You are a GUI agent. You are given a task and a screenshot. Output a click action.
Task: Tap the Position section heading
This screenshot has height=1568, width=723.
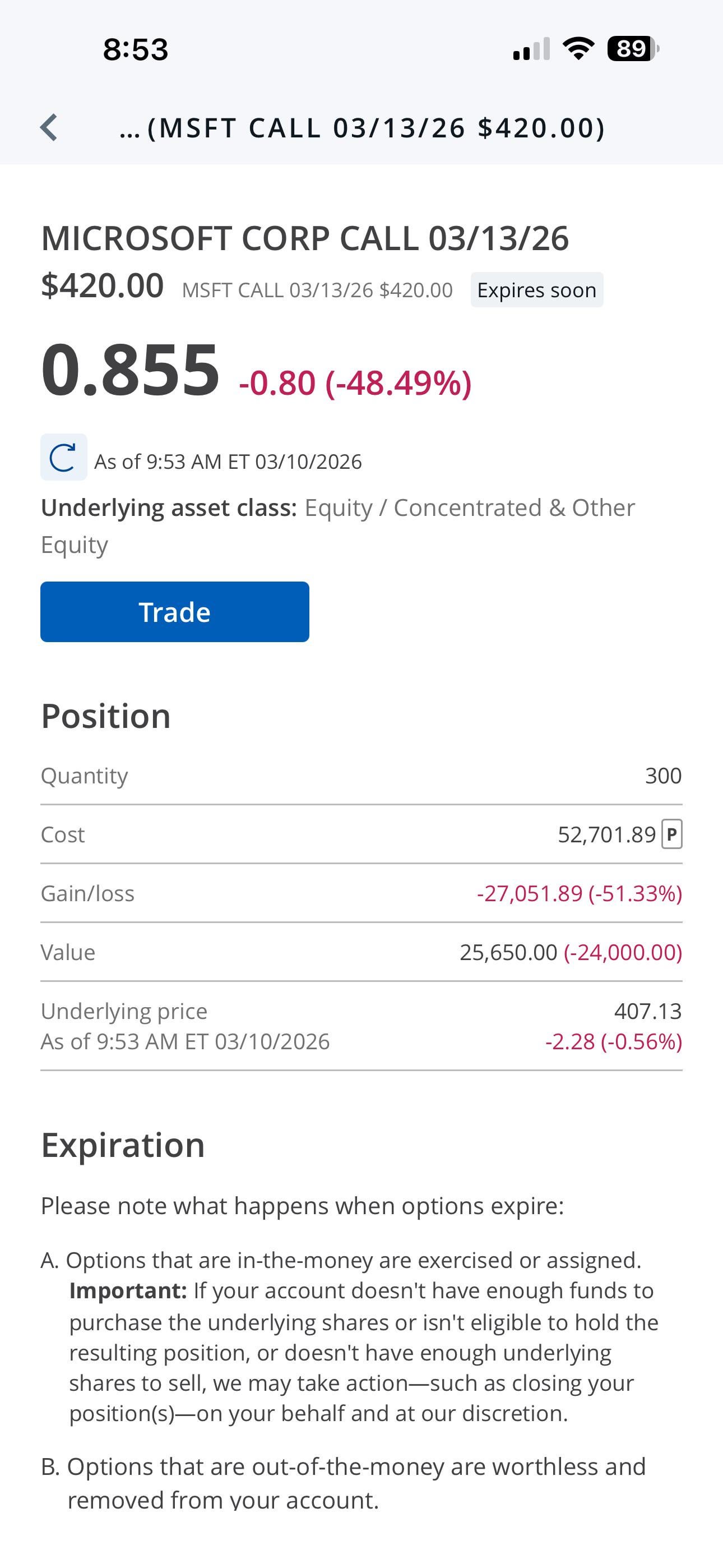(106, 716)
